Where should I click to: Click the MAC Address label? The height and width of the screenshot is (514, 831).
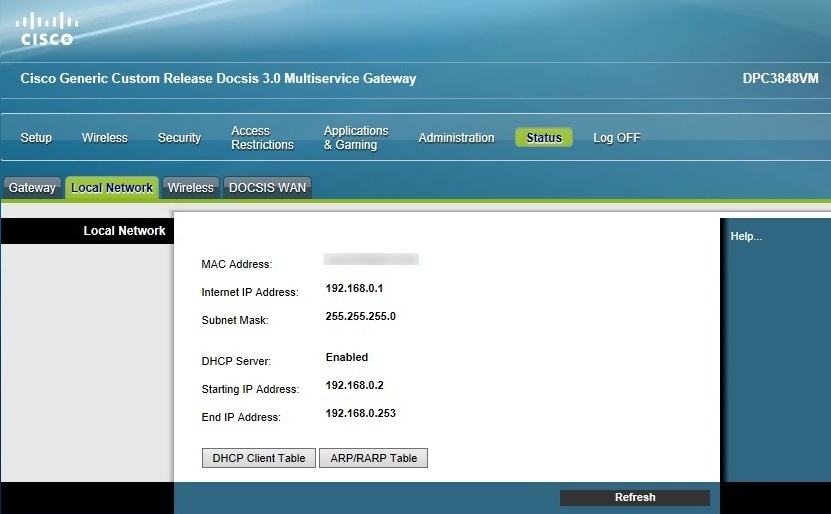[x=236, y=264]
